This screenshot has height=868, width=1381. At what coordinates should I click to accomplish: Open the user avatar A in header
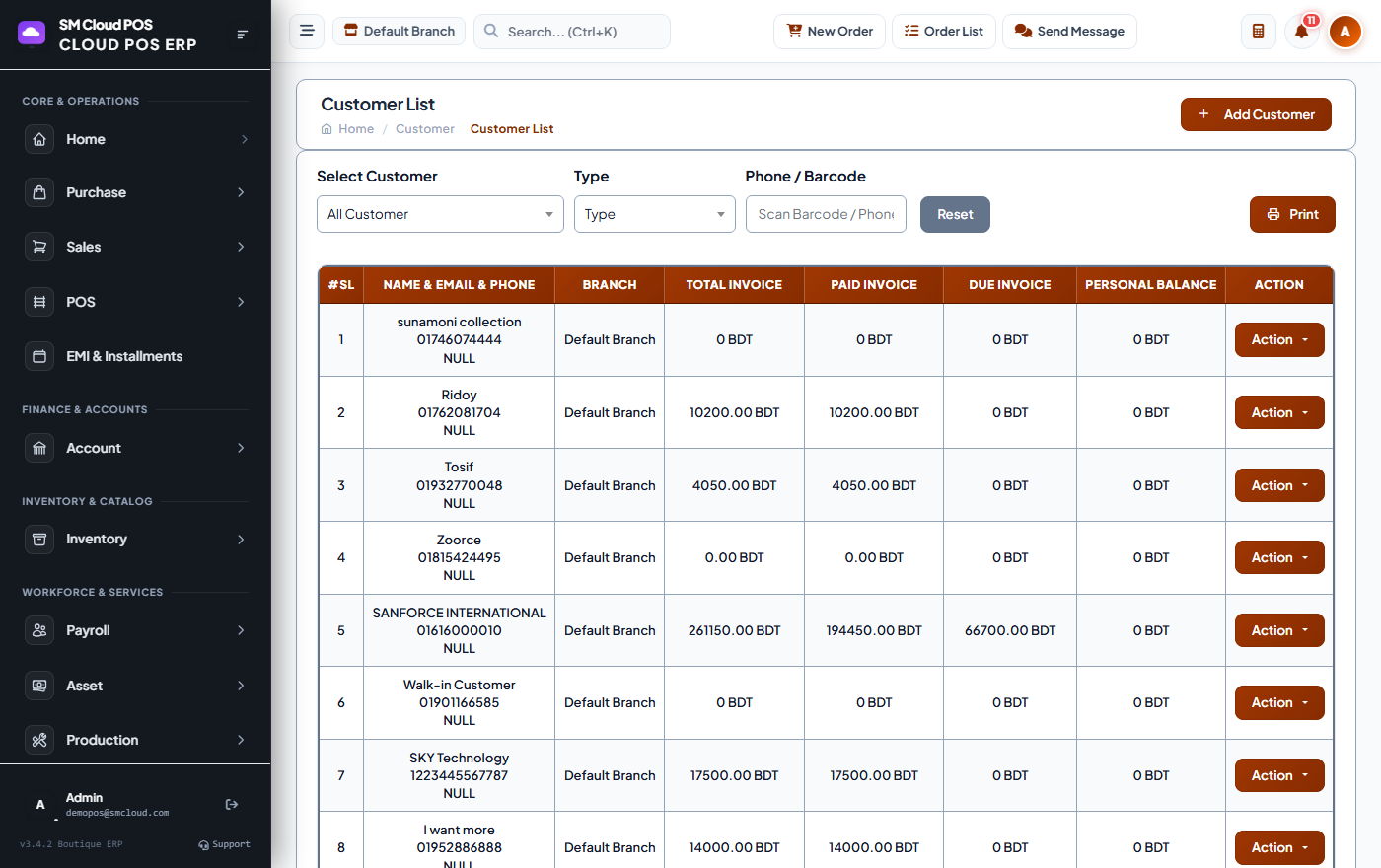pyautogui.click(x=1345, y=32)
